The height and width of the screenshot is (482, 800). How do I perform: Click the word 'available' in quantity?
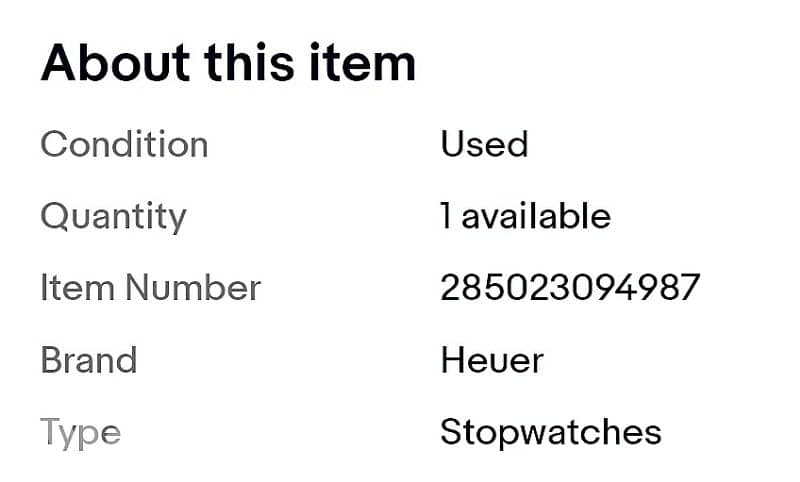(x=536, y=216)
